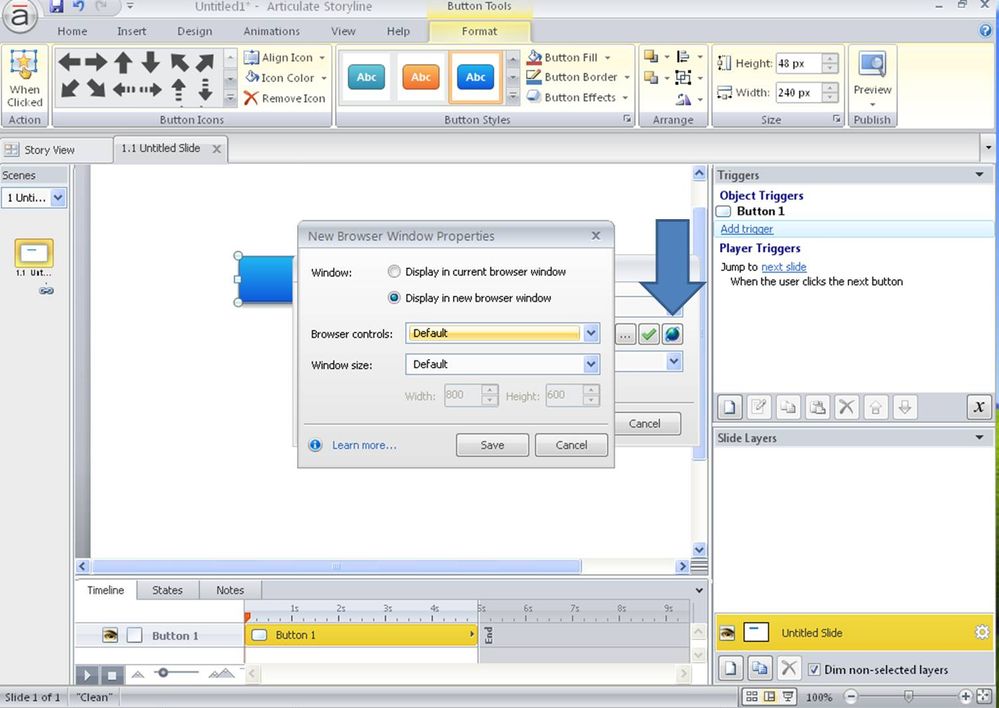This screenshot has height=708, width=999.
Task: Toggle the lock box for Button 1 in timeline
Action: [134, 635]
